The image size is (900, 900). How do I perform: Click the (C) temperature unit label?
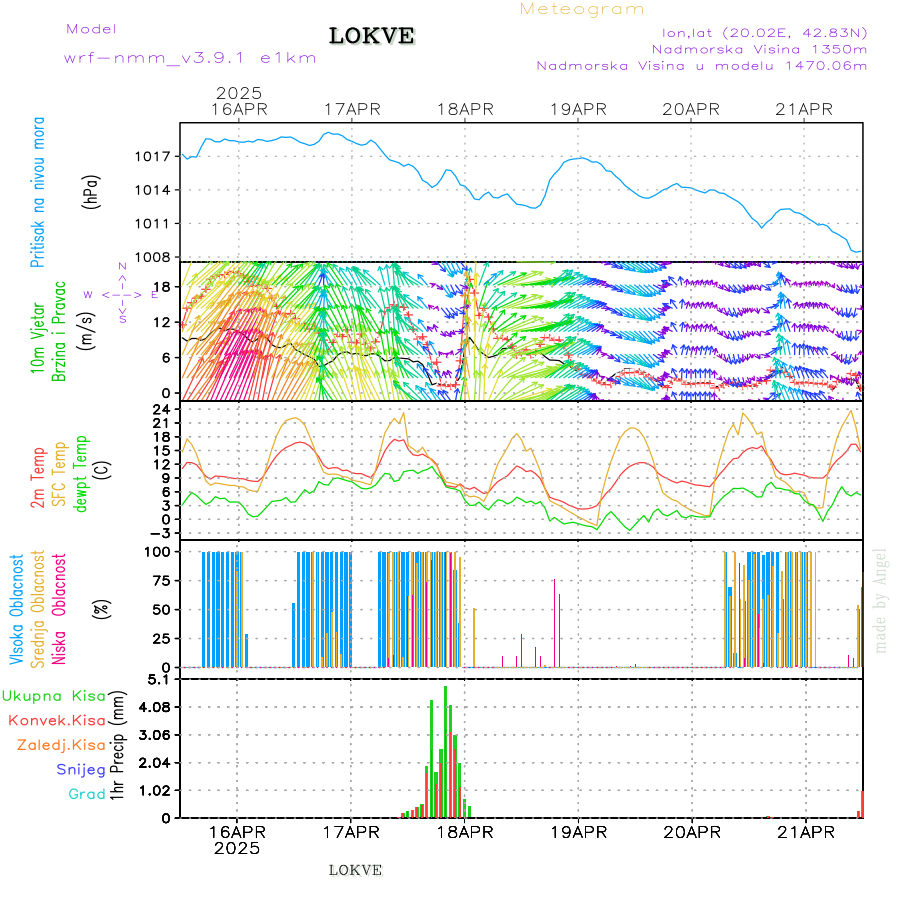(x=102, y=469)
